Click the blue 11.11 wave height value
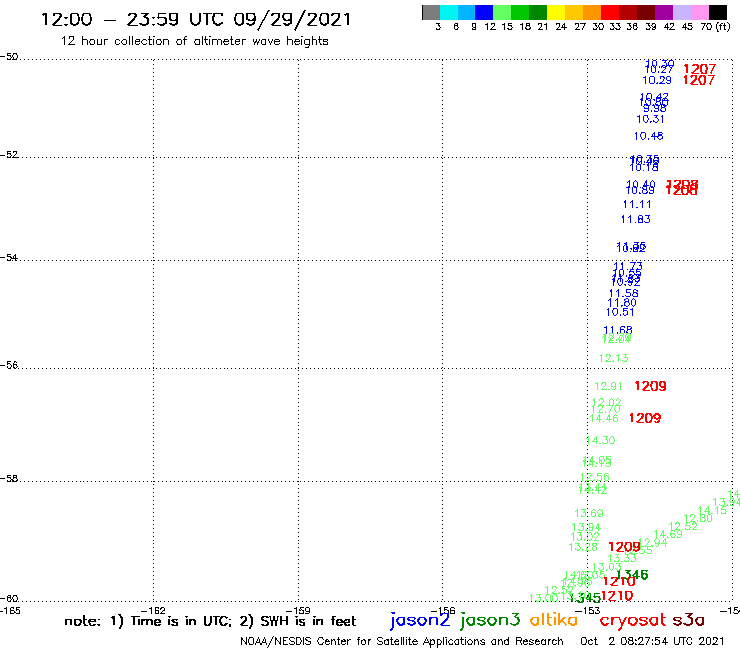This screenshot has height=650, width=740. point(637,204)
